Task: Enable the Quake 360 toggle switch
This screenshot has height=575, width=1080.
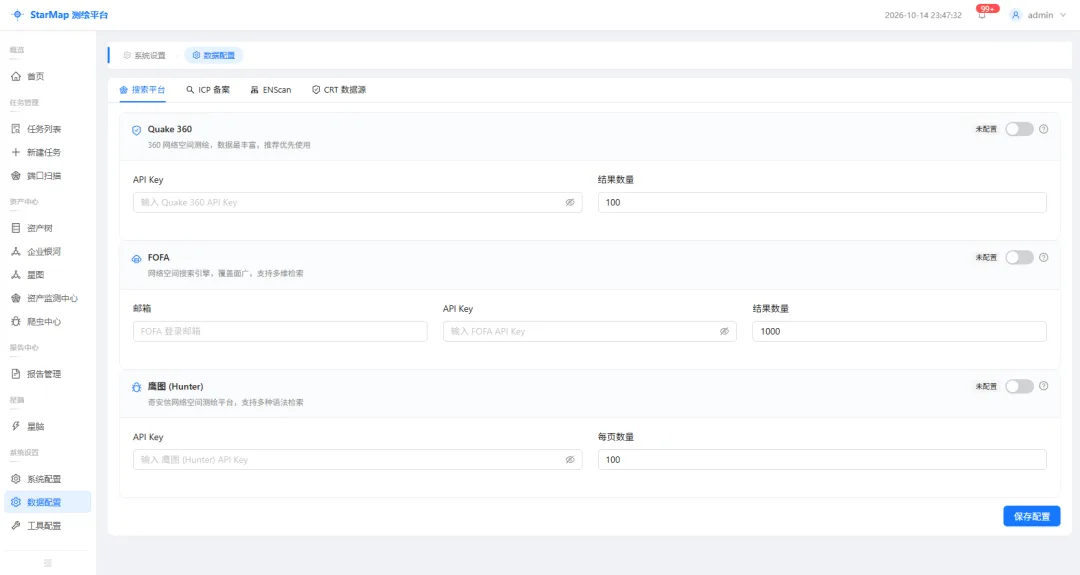Action: pyautogui.click(x=1019, y=129)
